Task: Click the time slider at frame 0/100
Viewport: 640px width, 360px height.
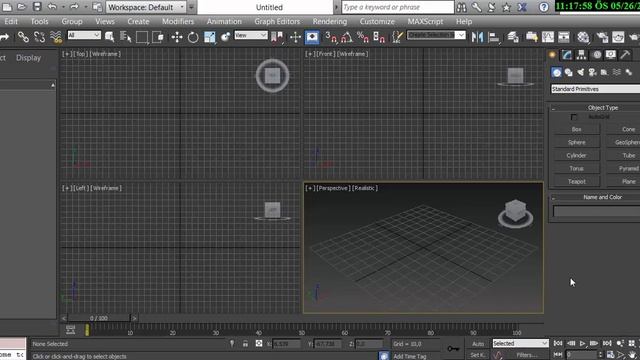Action: click(99, 318)
